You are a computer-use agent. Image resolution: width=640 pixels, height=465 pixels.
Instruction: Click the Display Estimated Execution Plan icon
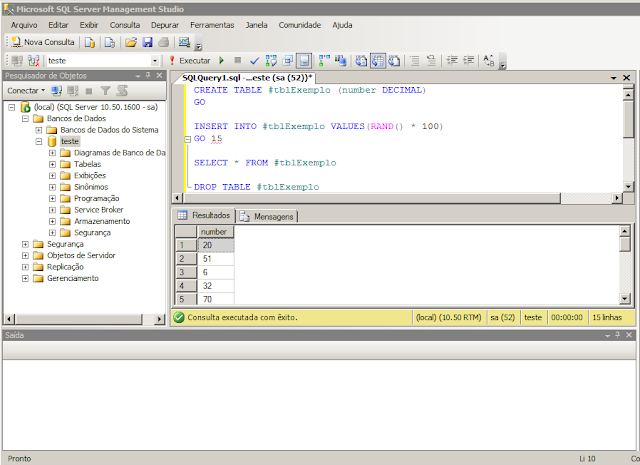click(x=271, y=61)
